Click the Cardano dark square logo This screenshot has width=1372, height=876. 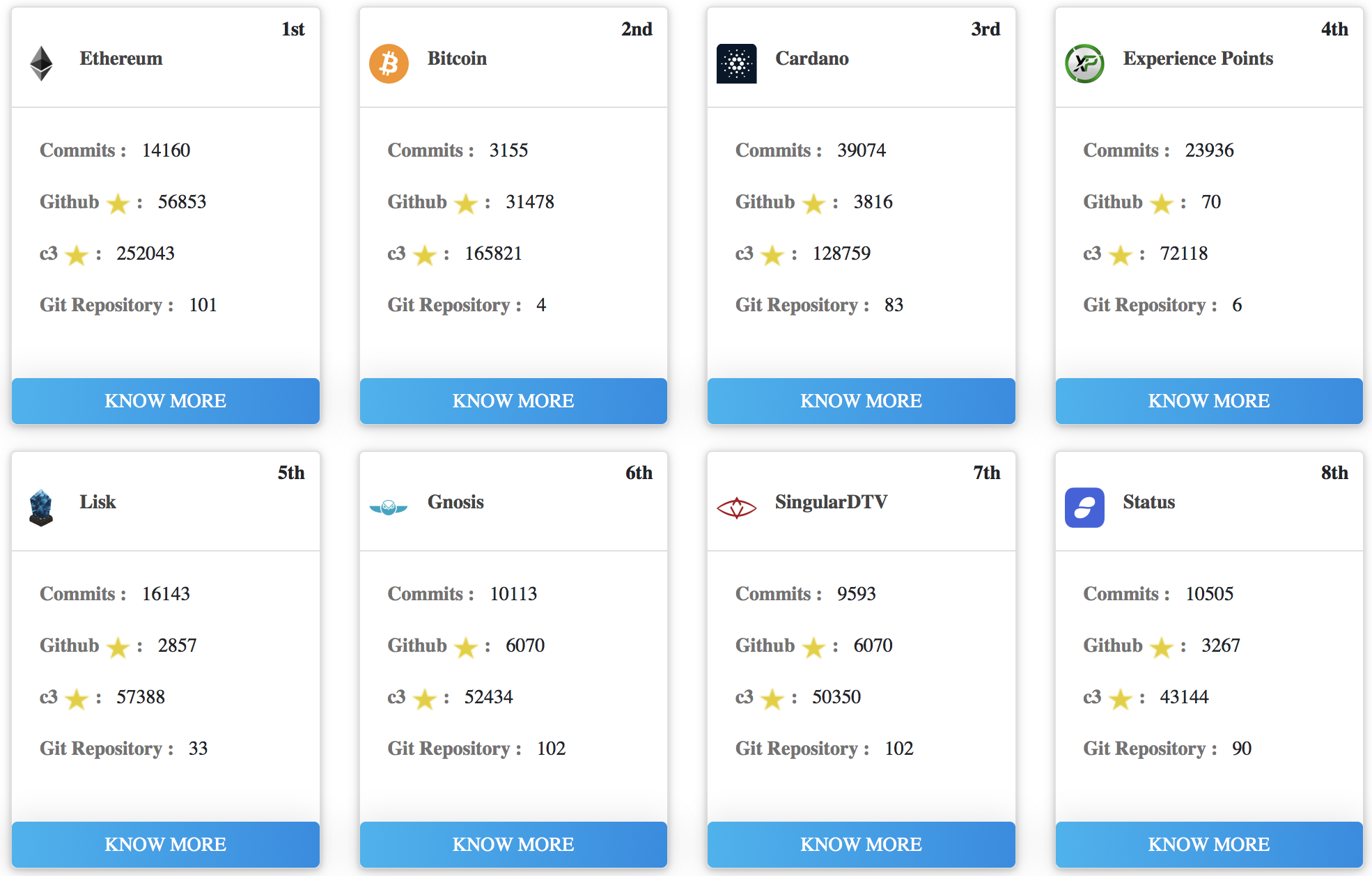coord(736,63)
